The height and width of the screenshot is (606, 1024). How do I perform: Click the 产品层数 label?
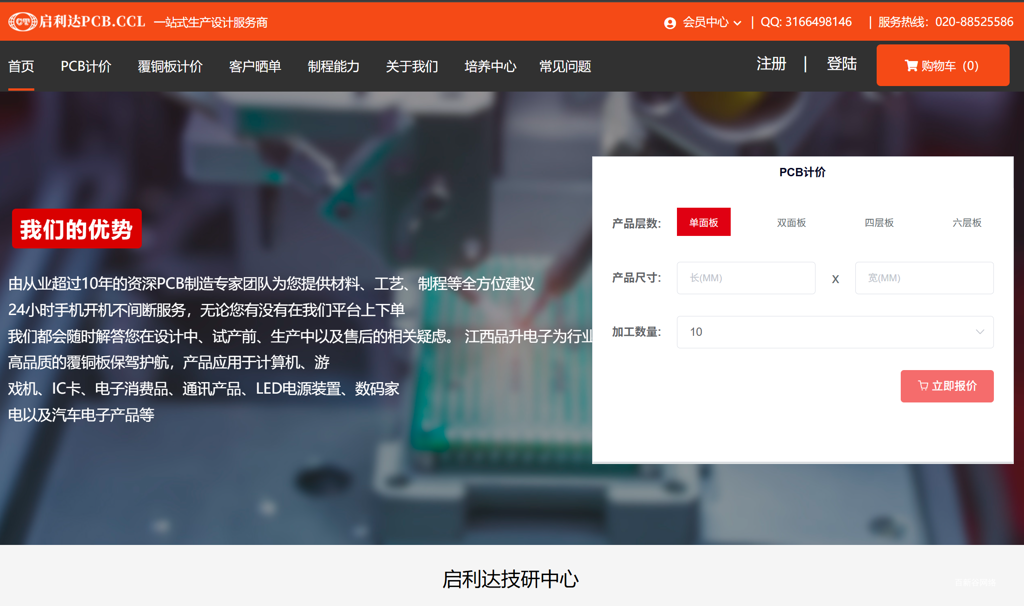coord(636,223)
